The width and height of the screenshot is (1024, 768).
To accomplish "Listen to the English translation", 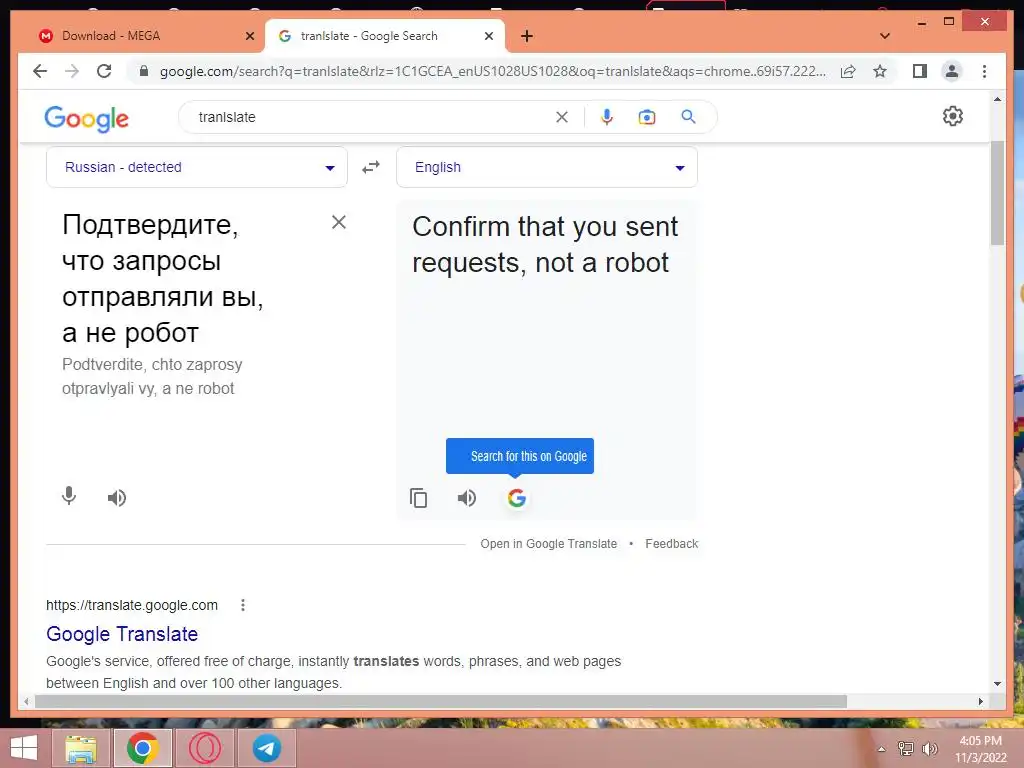I will pyautogui.click(x=466, y=498).
